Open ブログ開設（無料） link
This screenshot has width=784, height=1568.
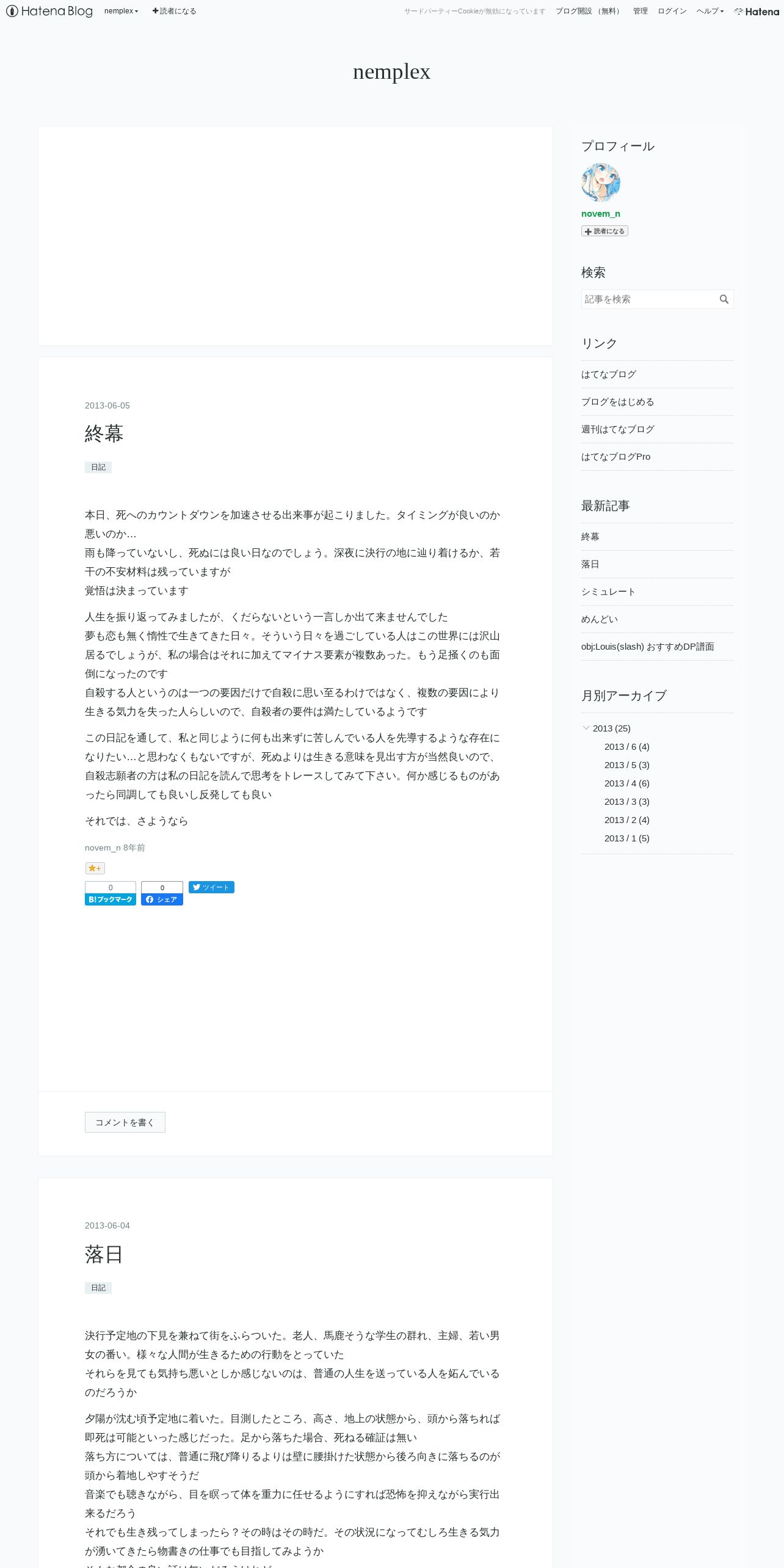click(589, 11)
